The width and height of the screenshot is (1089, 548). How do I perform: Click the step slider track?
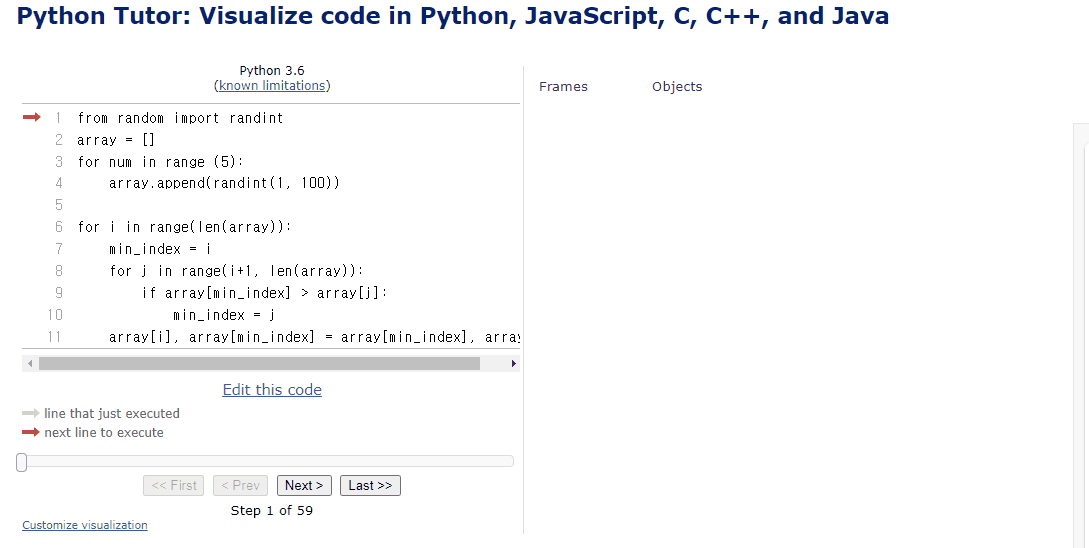[267, 461]
